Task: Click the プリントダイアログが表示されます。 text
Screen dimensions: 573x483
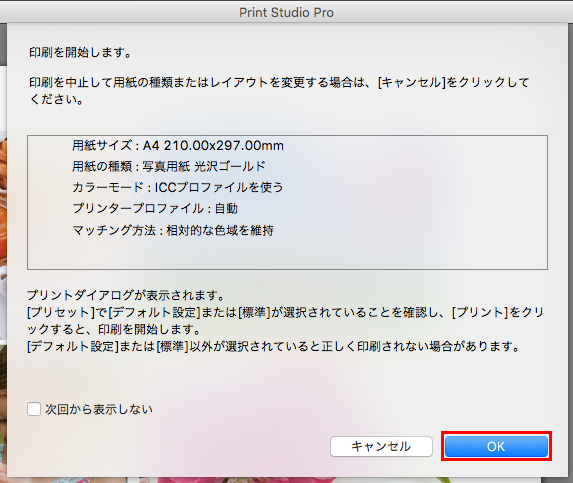Action: click(126, 295)
